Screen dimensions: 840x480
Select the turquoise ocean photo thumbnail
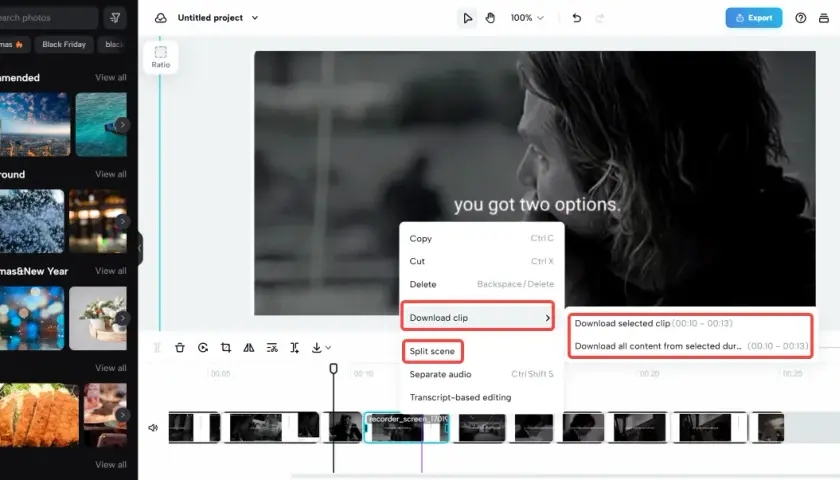(x=101, y=124)
